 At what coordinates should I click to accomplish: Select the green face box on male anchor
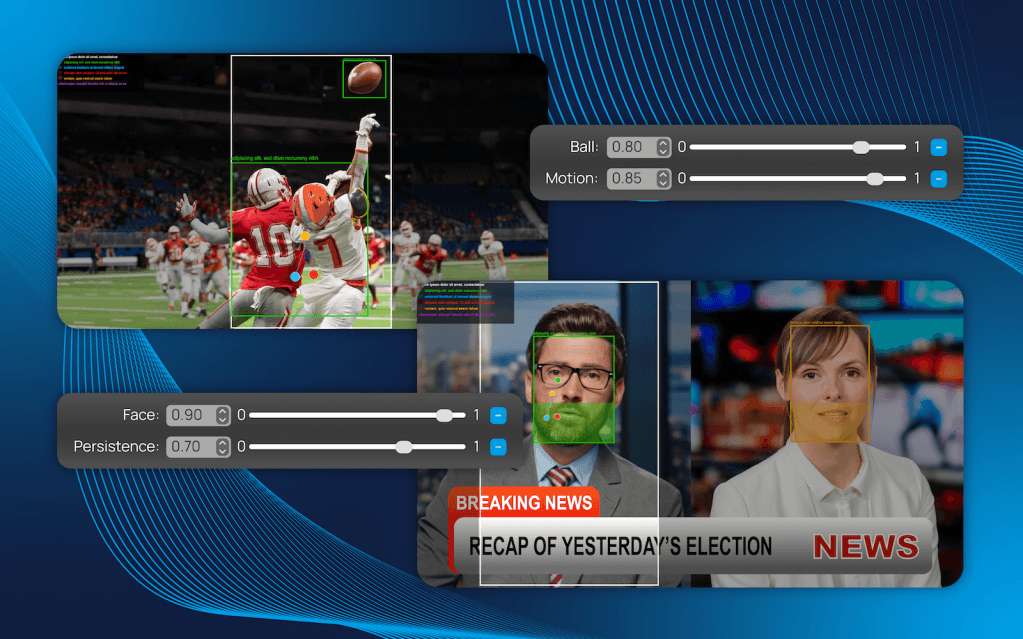coord(574,389)
